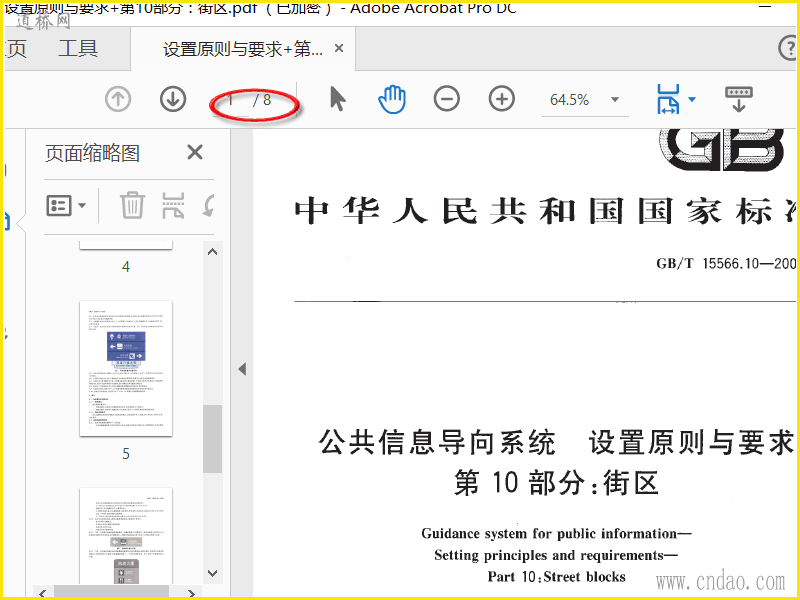Open the 主页 tab at left edge

pos(15,49)
